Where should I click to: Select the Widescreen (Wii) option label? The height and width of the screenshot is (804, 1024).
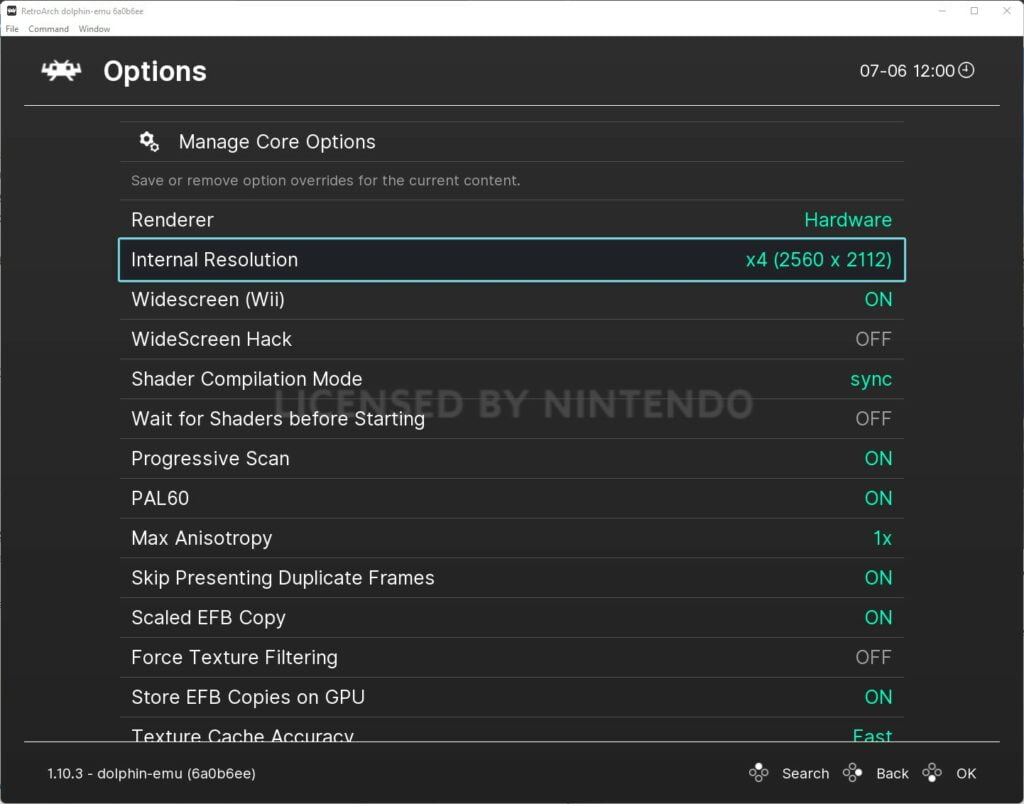point(208,300)
